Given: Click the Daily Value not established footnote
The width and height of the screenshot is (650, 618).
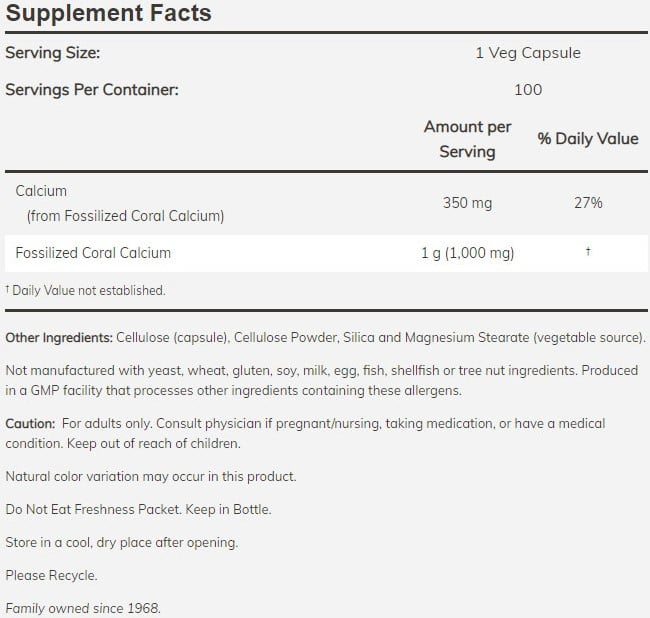Looking at the screenshot, I should point(86,290).
